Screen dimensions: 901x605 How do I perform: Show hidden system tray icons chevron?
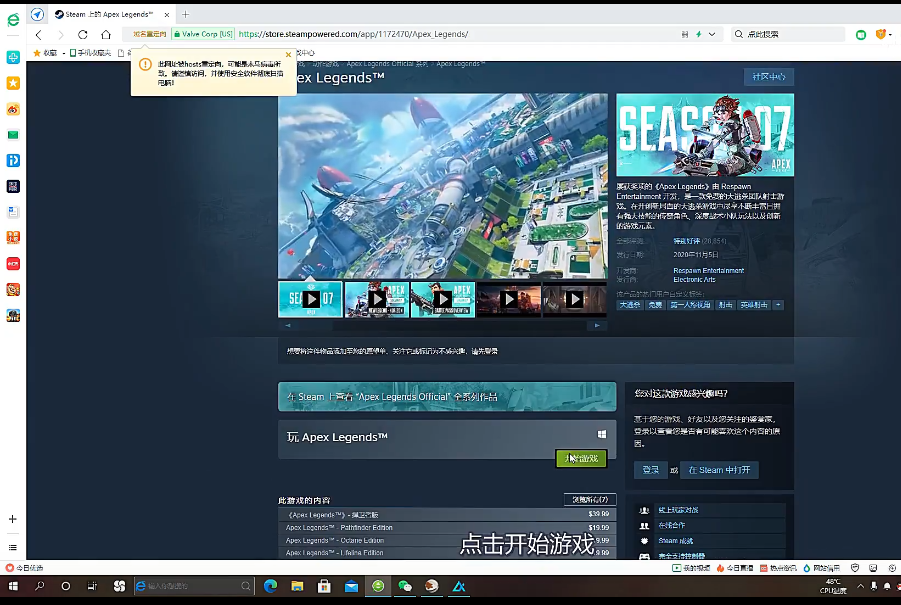pyautogui.click(x=860, y=586)
